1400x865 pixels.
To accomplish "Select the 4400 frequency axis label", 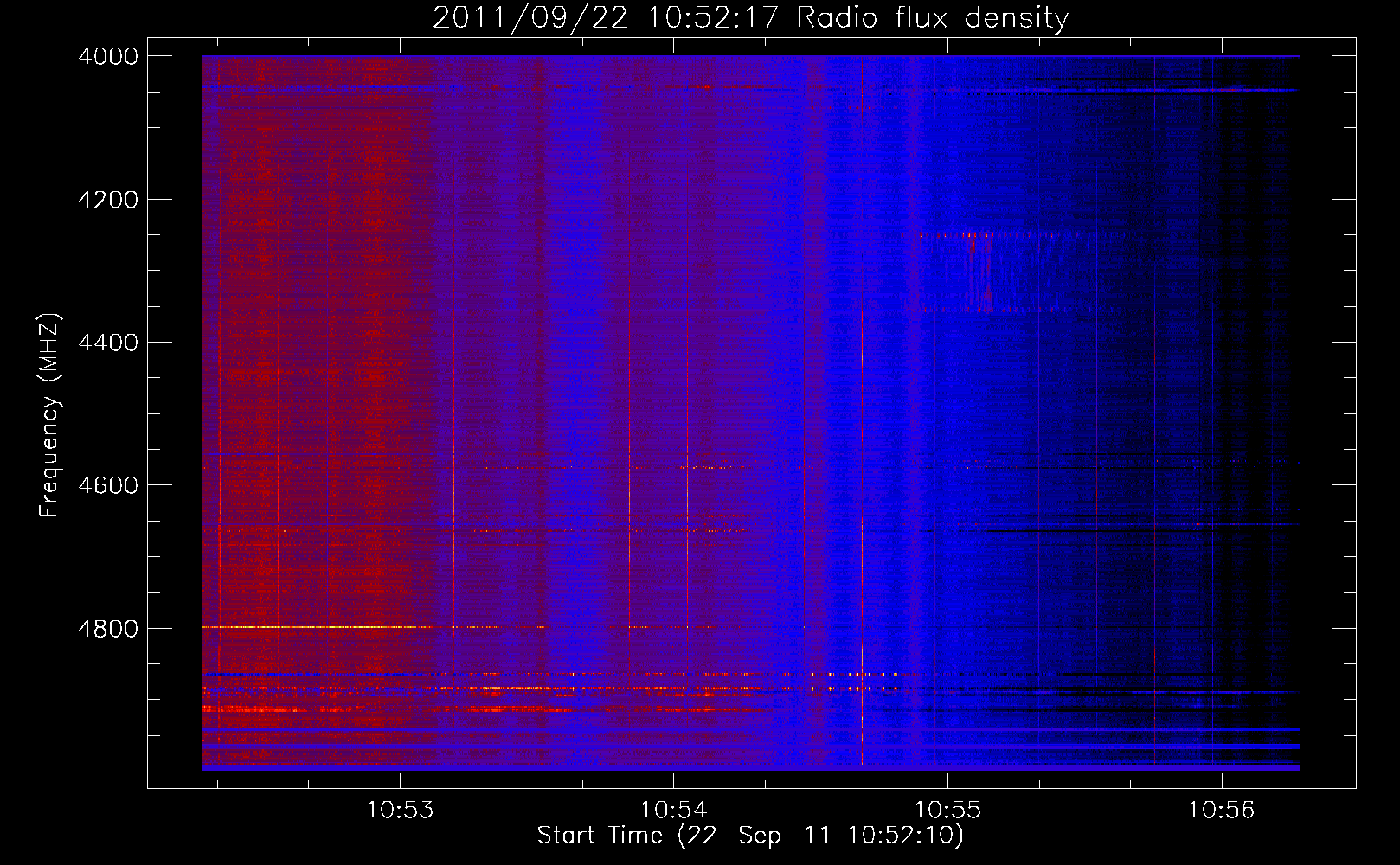I will [x=108, y=343].
